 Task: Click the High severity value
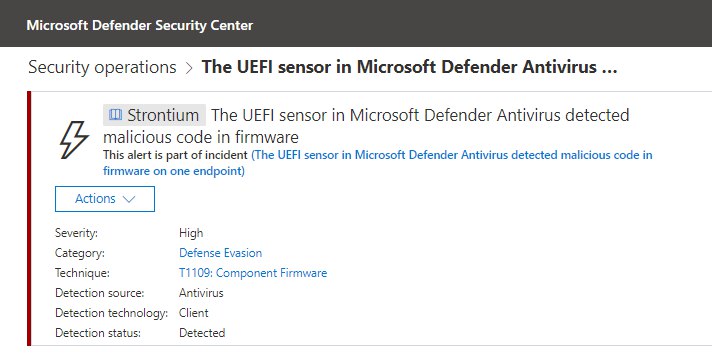(x=191, y=233)
